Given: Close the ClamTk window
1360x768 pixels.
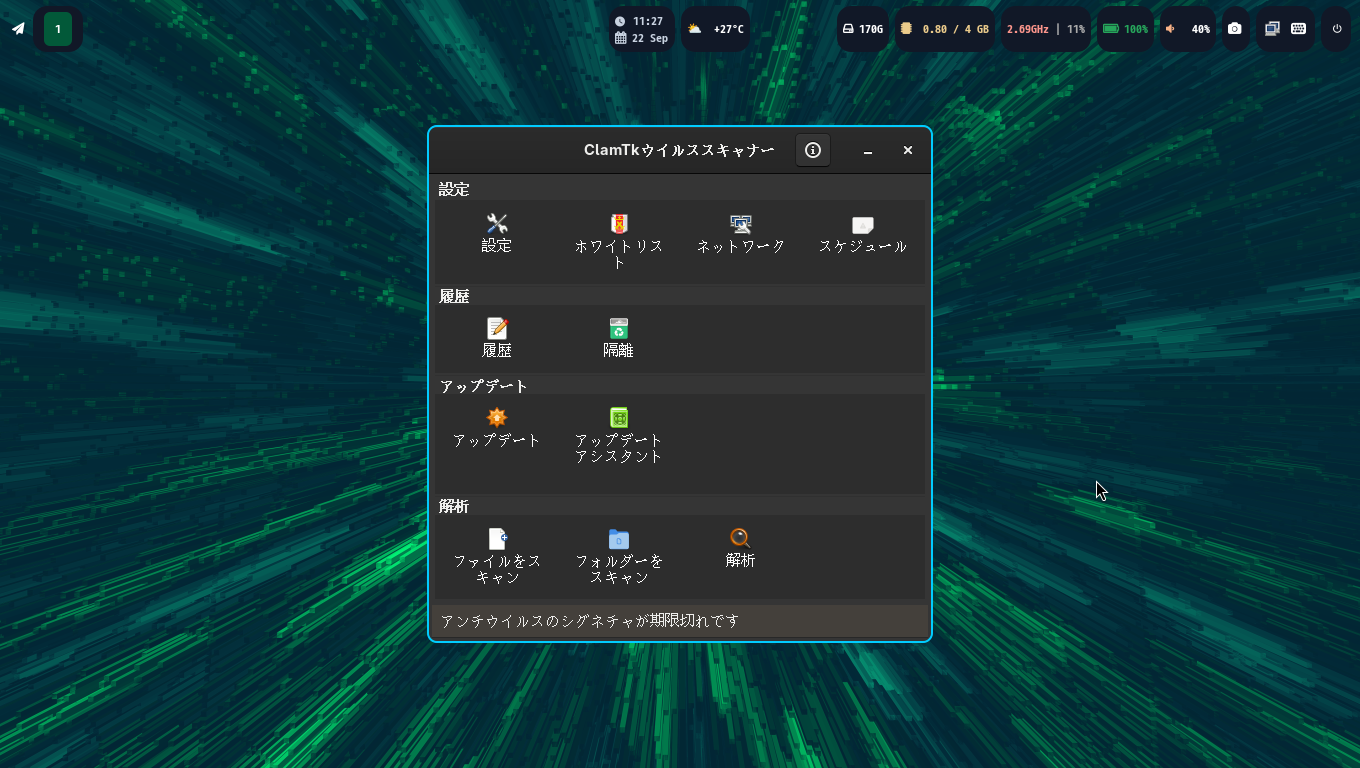Looking at the screenshot, I should click(908, 150).
